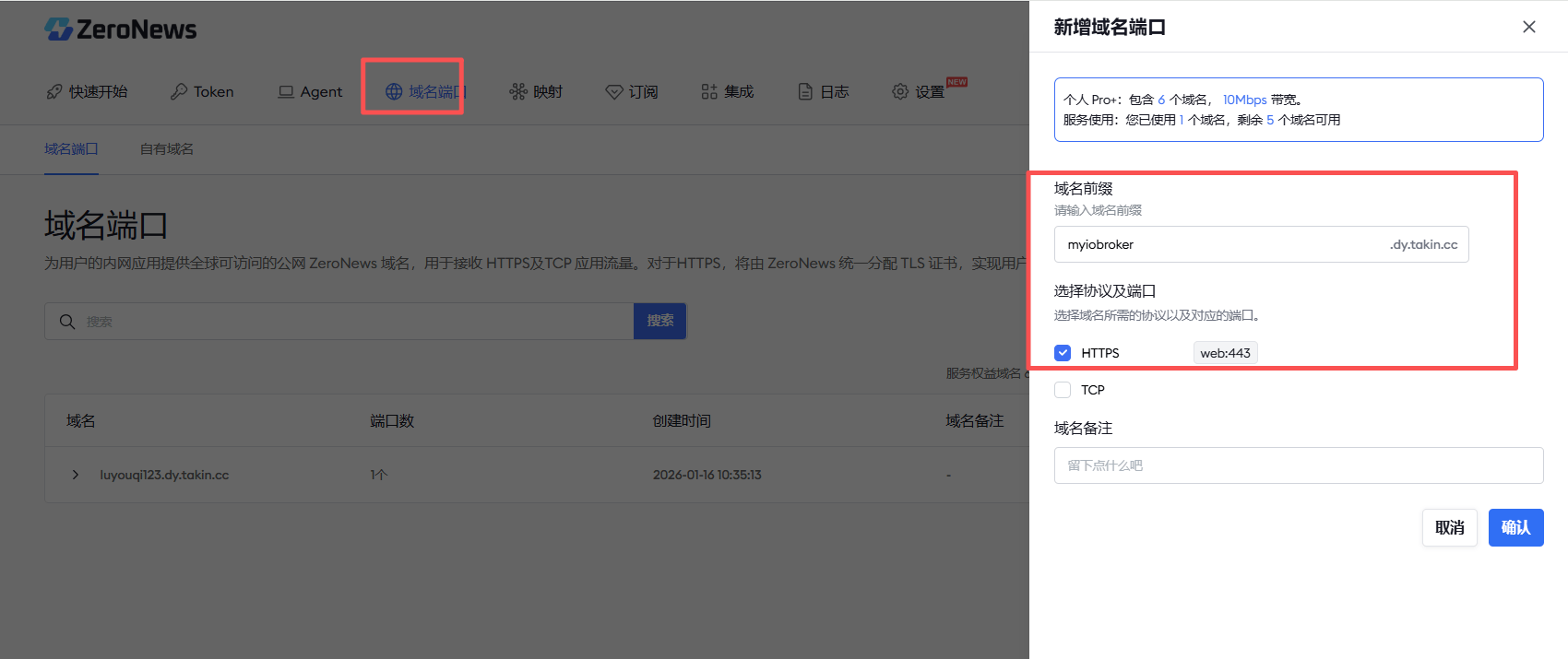Screen dimensions: 1568x659
Task: Click the 域名端口 globe icon
Action: pos(394,92)
